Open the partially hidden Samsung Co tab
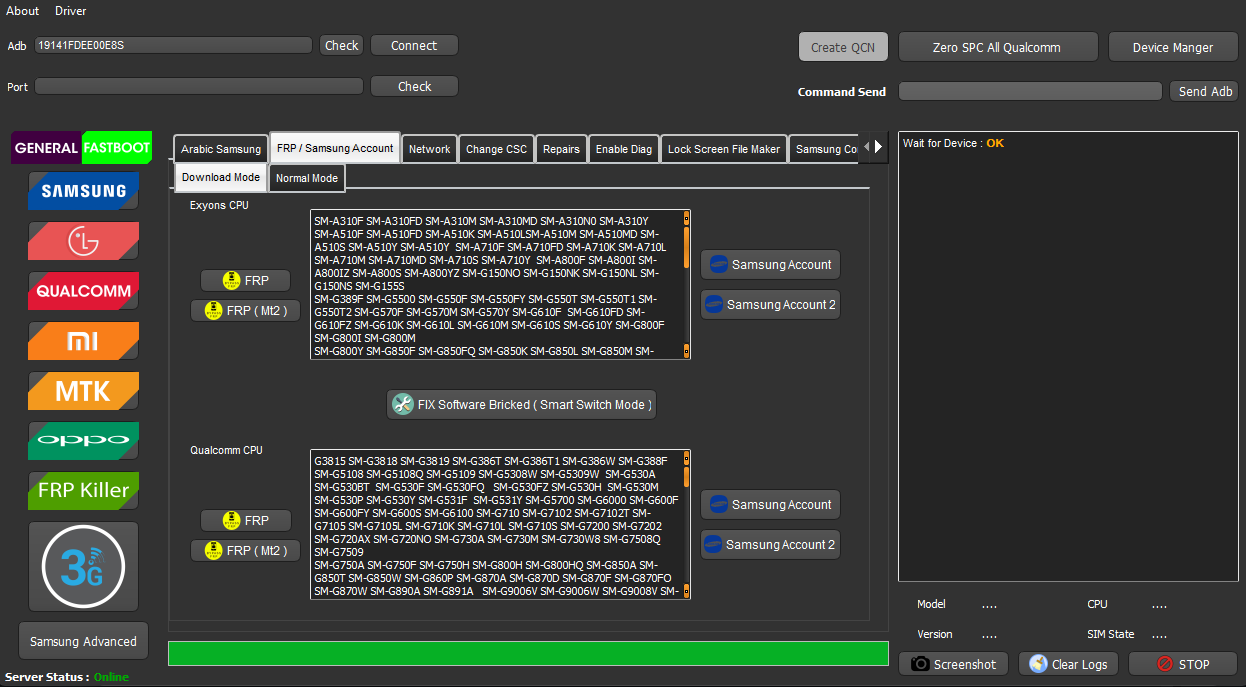1246x687 pixels. 824,149
